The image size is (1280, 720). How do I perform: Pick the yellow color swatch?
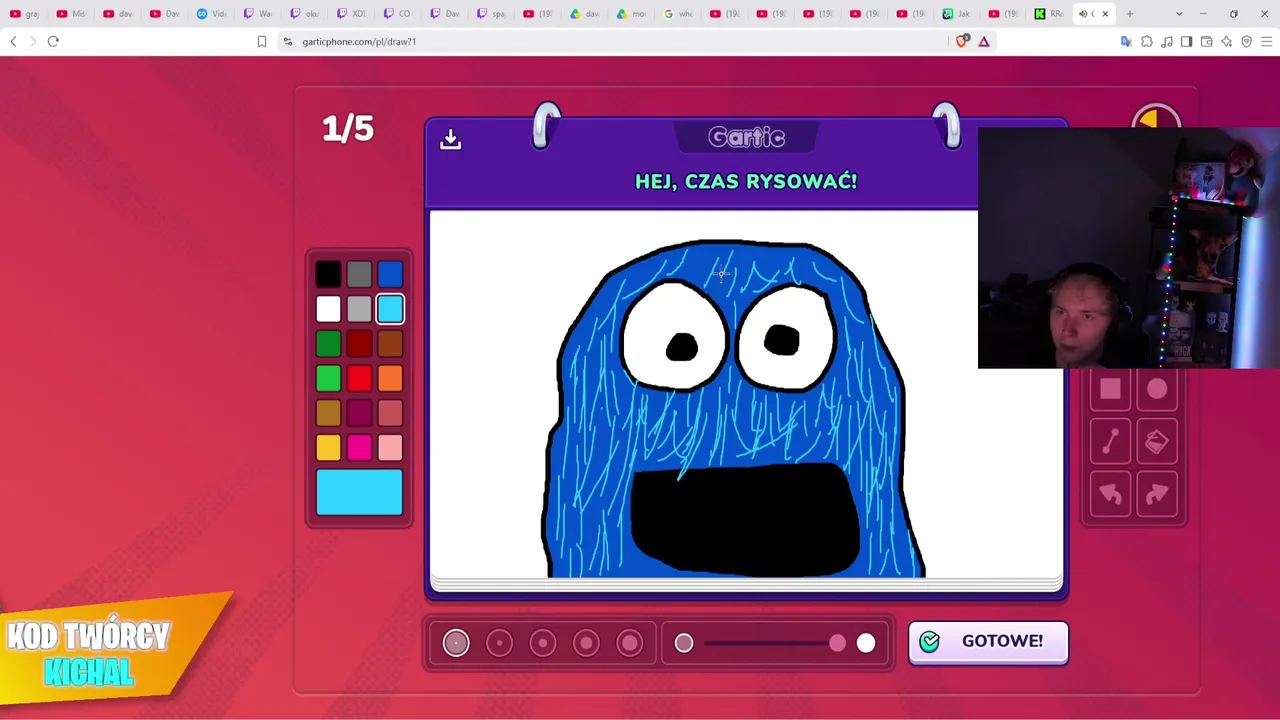click(328, 448)
